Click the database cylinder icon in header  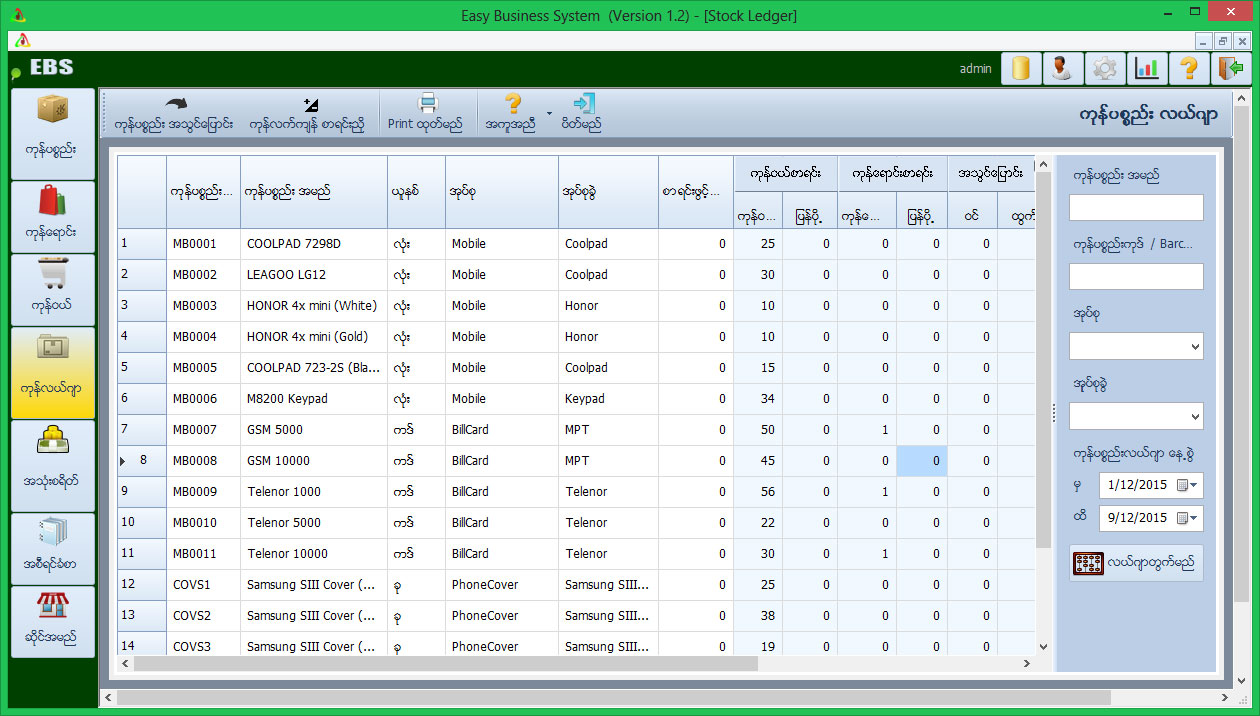tap(1021, 68)
